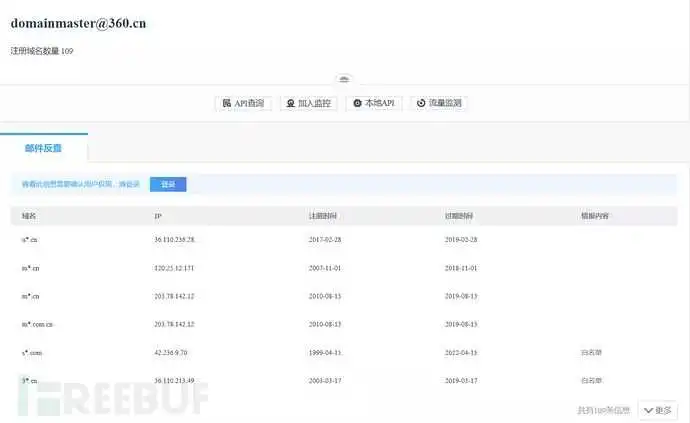
Task: Click the 情报内容 column header
Action: pos(595,216)
